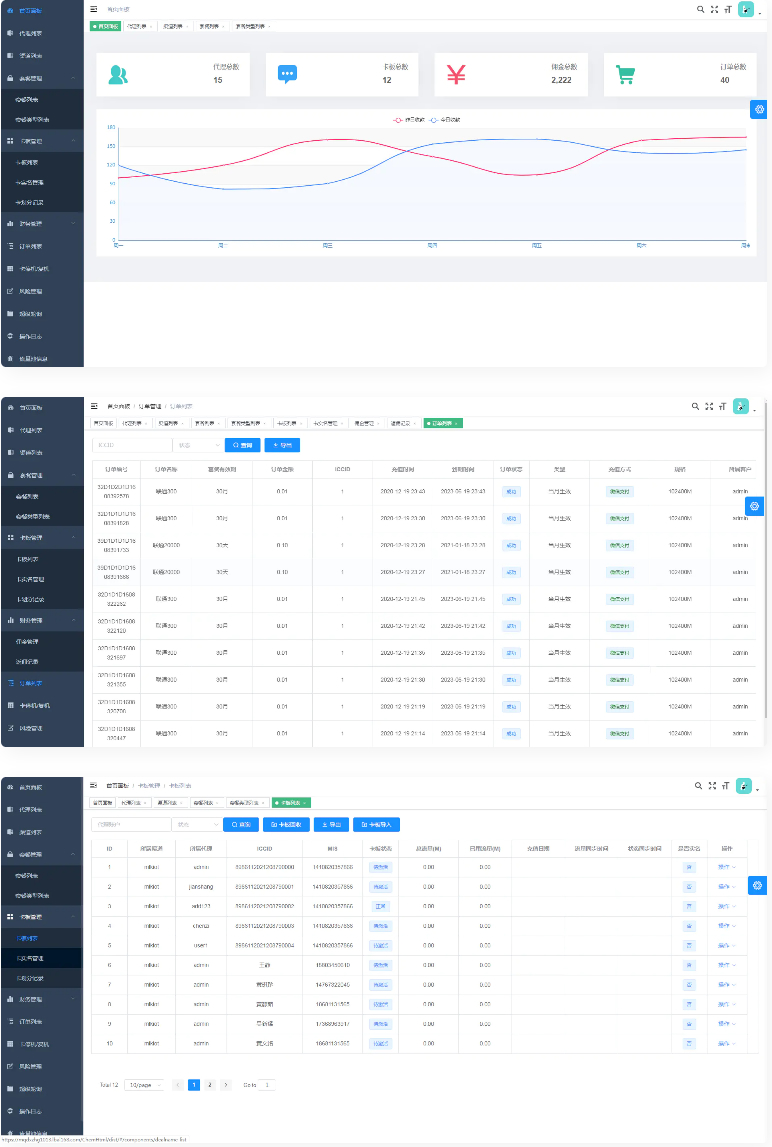Click the red yen icon on the dashboard card
The width and height of the screenshot is (772, 1147).
456,74
